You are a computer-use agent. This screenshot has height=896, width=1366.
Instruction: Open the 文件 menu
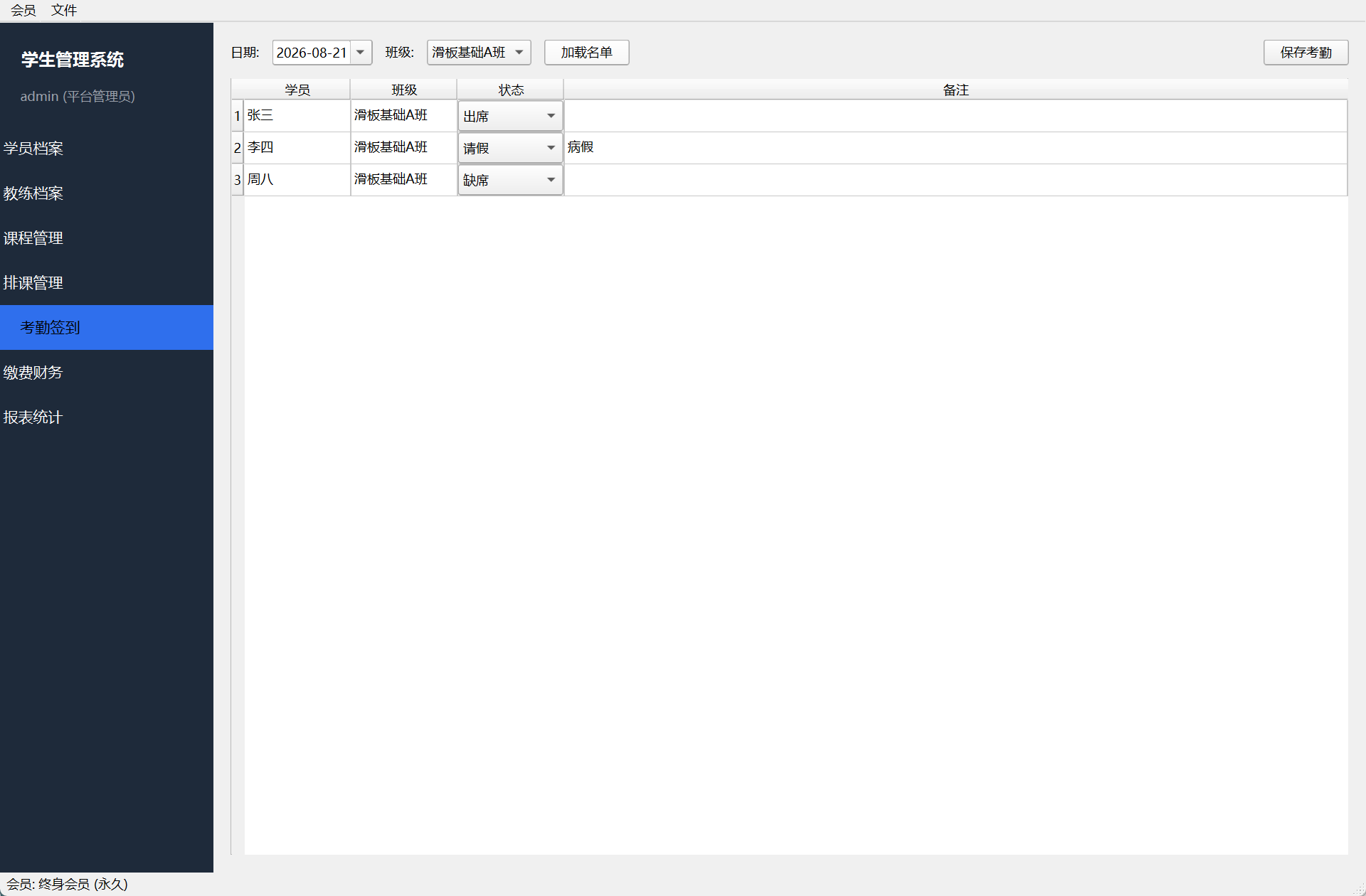tap(64, 11)
